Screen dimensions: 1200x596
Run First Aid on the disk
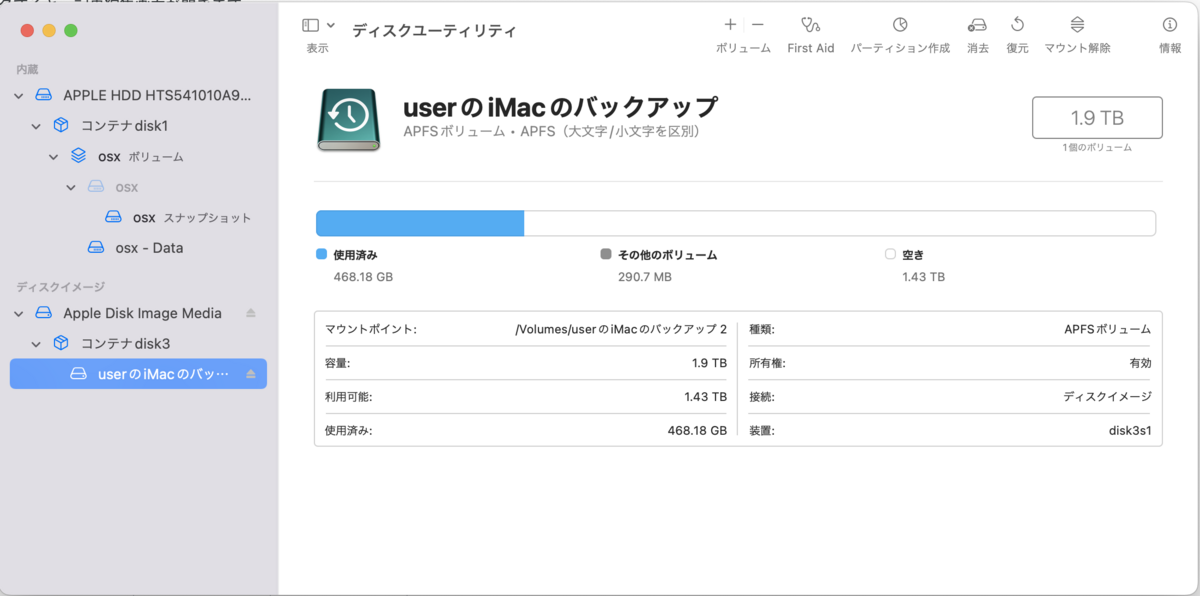pyautogui.click(x=811, y=25)
